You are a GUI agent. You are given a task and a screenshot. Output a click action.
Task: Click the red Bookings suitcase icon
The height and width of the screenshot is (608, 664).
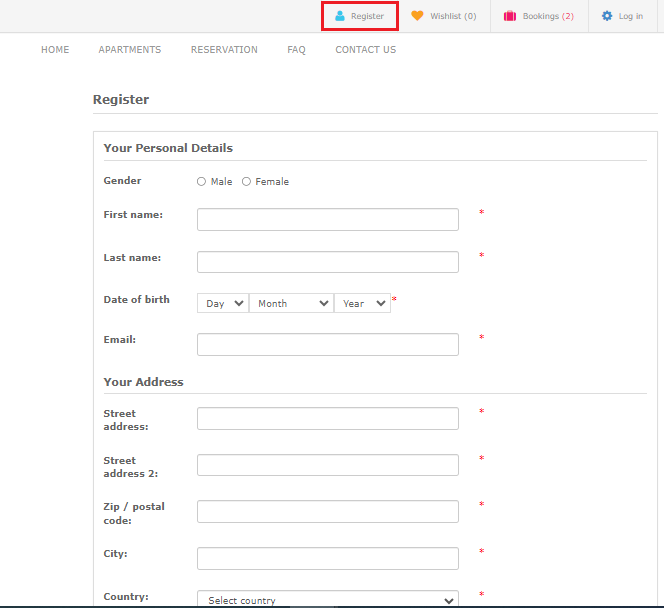point(510,16)
